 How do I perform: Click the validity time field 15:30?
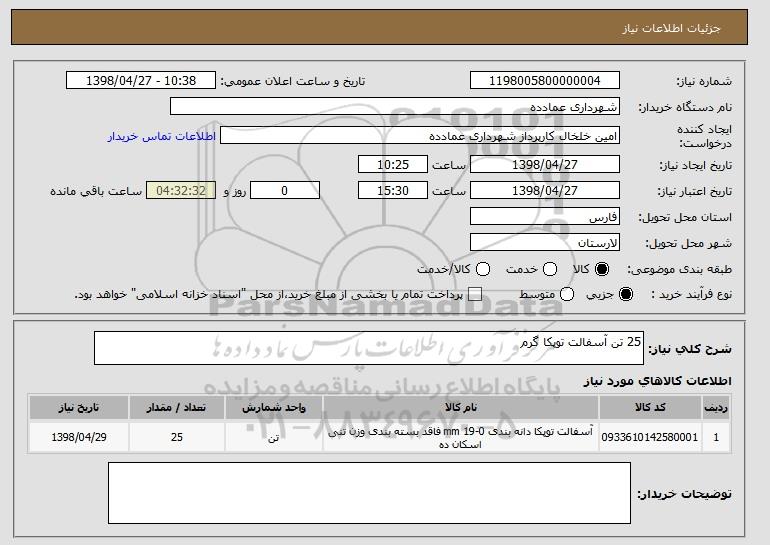393,191
